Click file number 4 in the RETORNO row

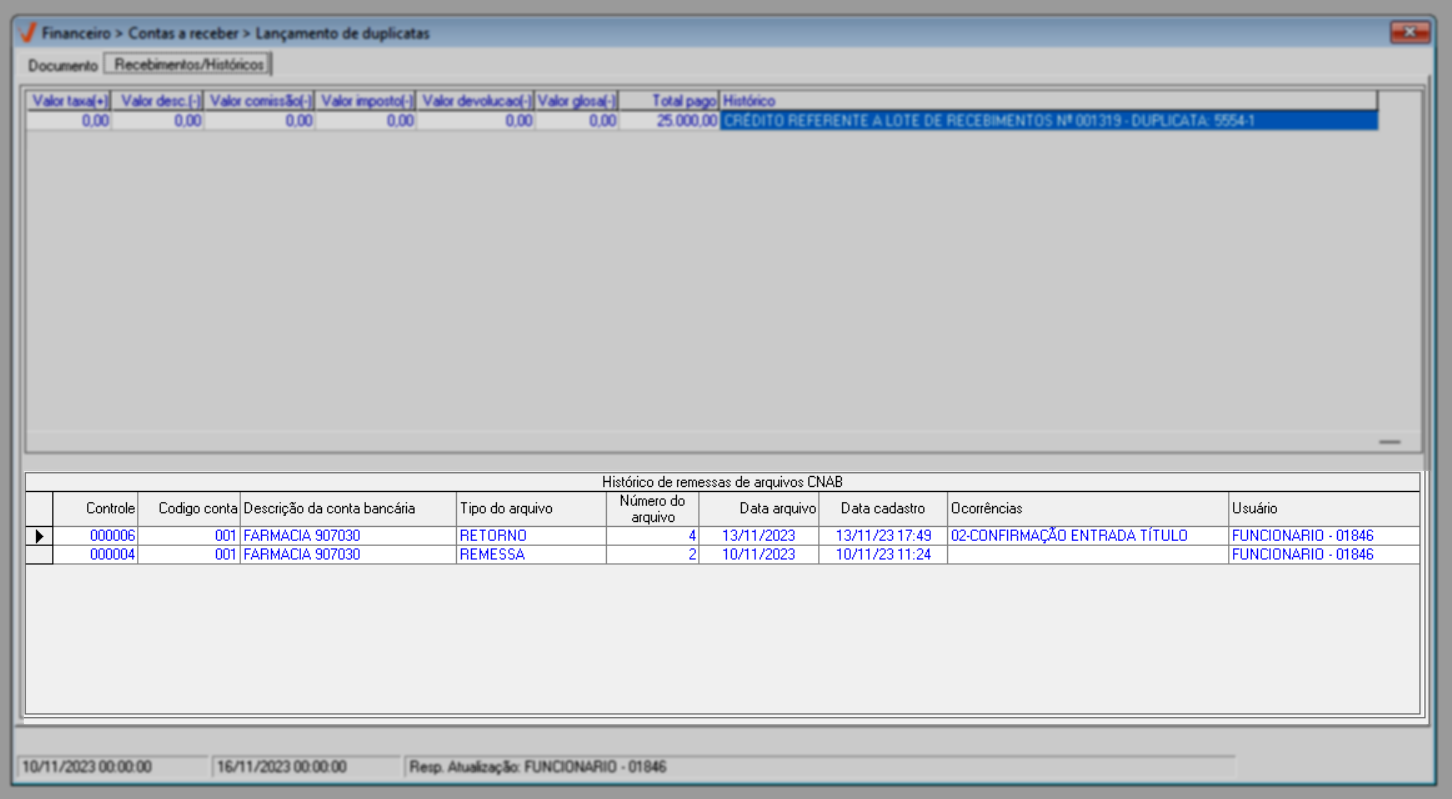[652, 536]
